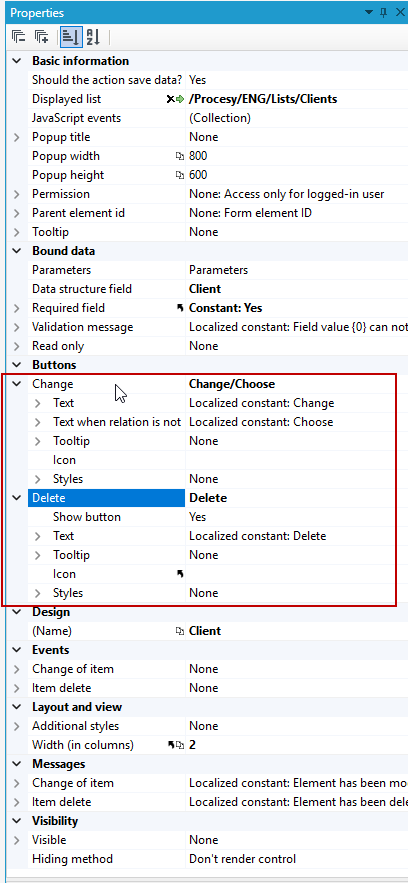Click the 'Change/Choose' value

[232, 384]
